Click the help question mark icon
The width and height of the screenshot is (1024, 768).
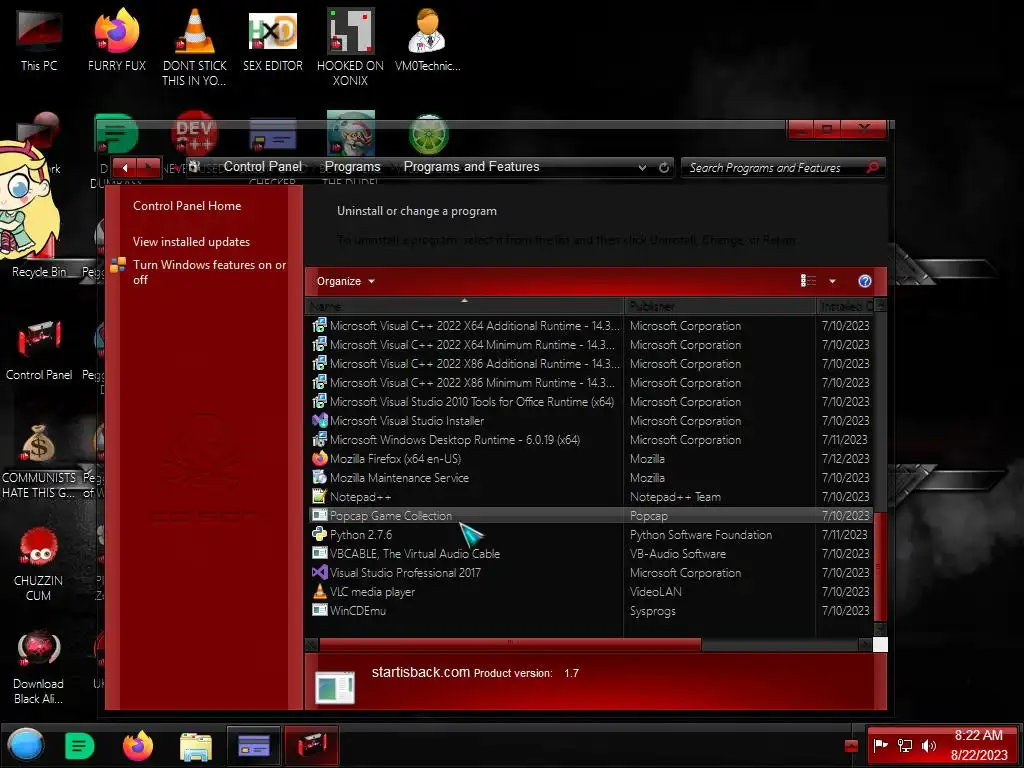click(x=865, y=281)
